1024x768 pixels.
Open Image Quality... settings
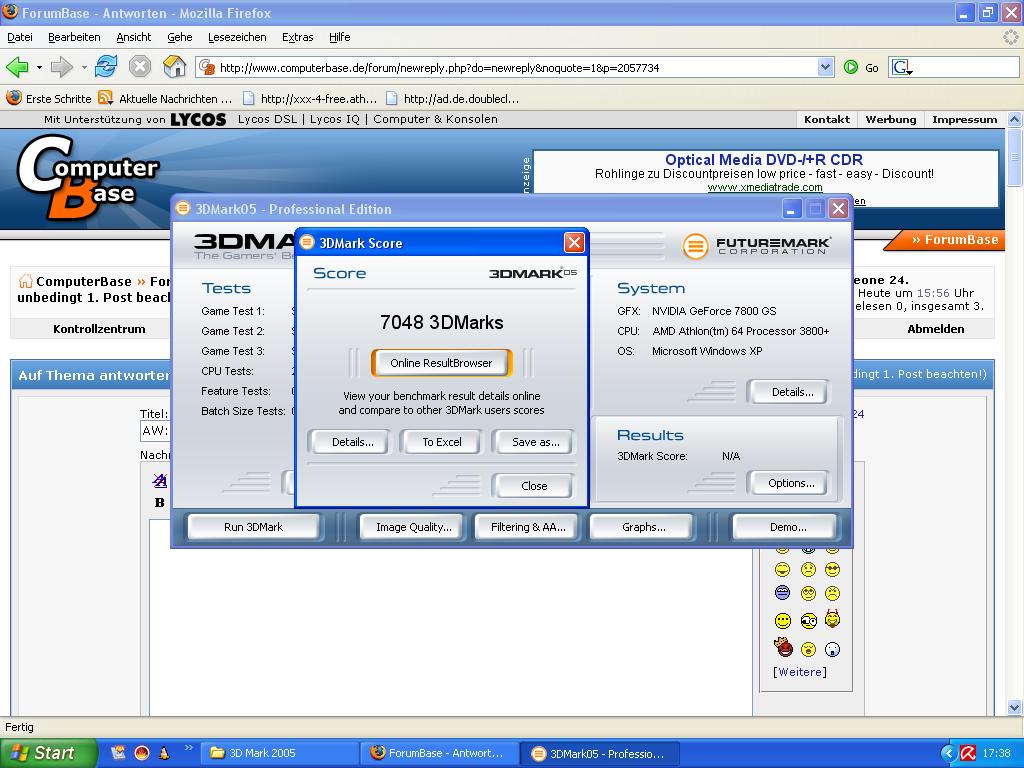(x=413, y=527)
